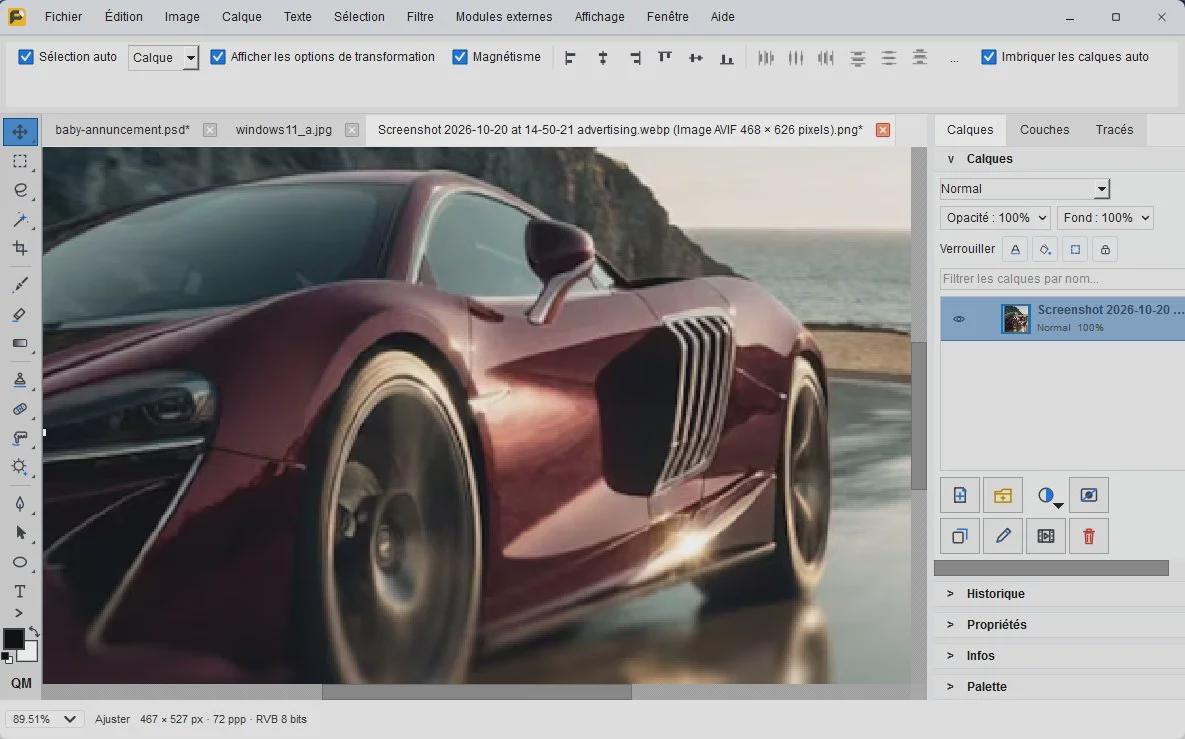
Task: Select the Ellipse shape tool
Action: pyautogui.click(x=20, y=561)
